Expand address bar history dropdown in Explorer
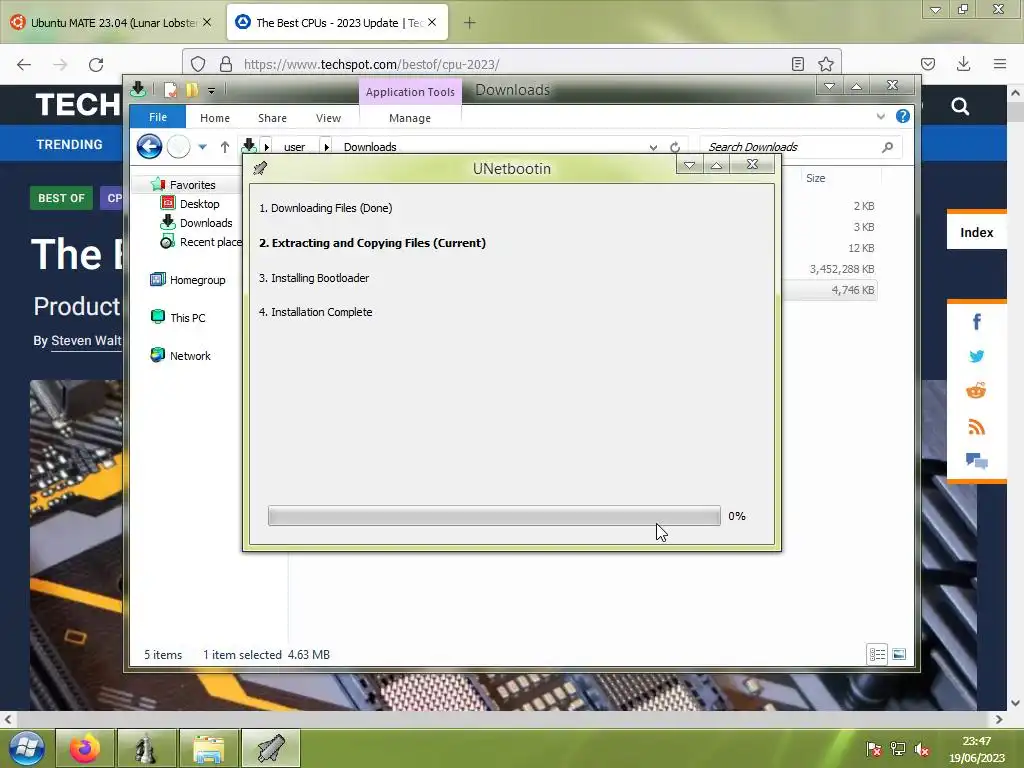The image size is (1024, 768). tap(653, 148)
